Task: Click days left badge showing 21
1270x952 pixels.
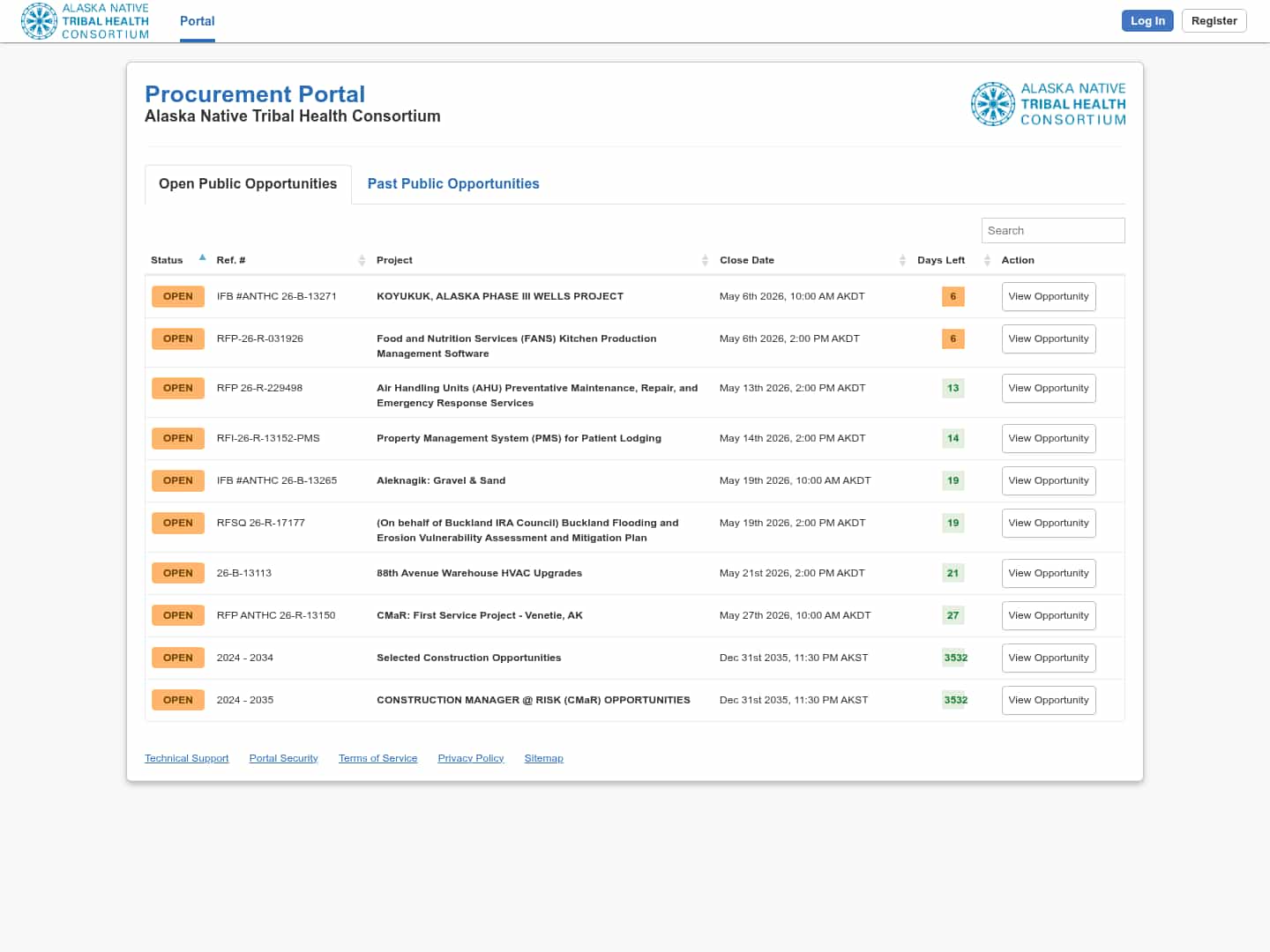Action: [x=953, y=573]
